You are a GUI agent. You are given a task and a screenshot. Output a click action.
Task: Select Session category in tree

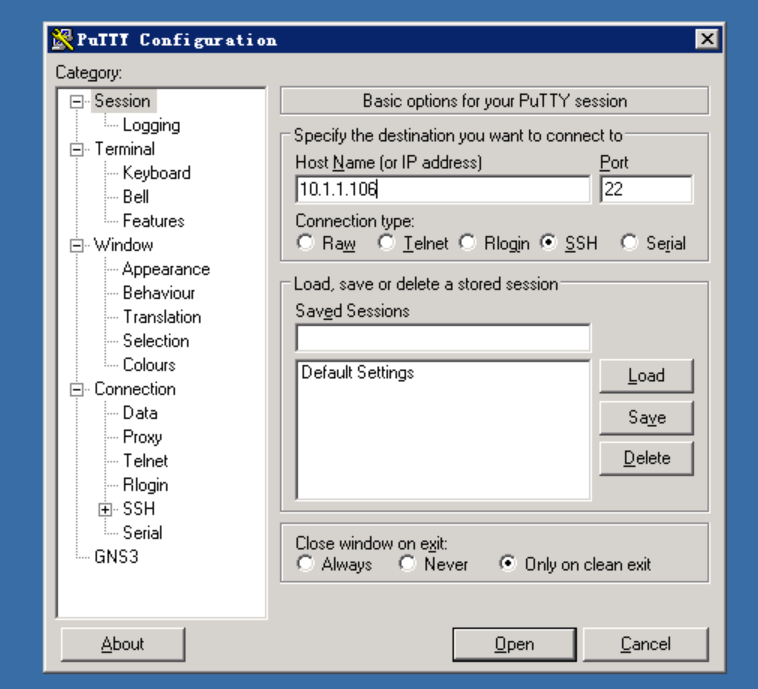pyautogui.click(x=123, y=101)
